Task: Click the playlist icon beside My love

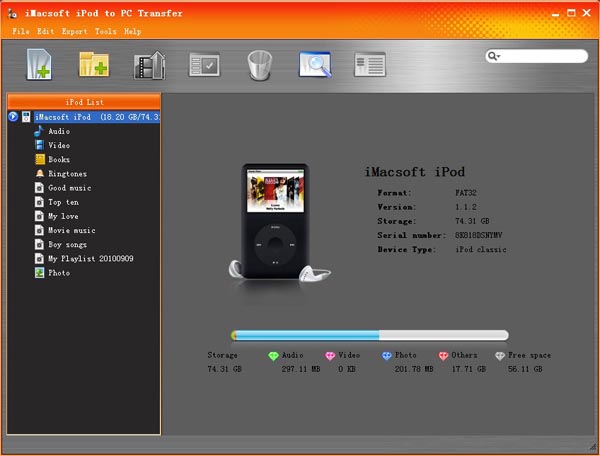Action: click(39, 216)
